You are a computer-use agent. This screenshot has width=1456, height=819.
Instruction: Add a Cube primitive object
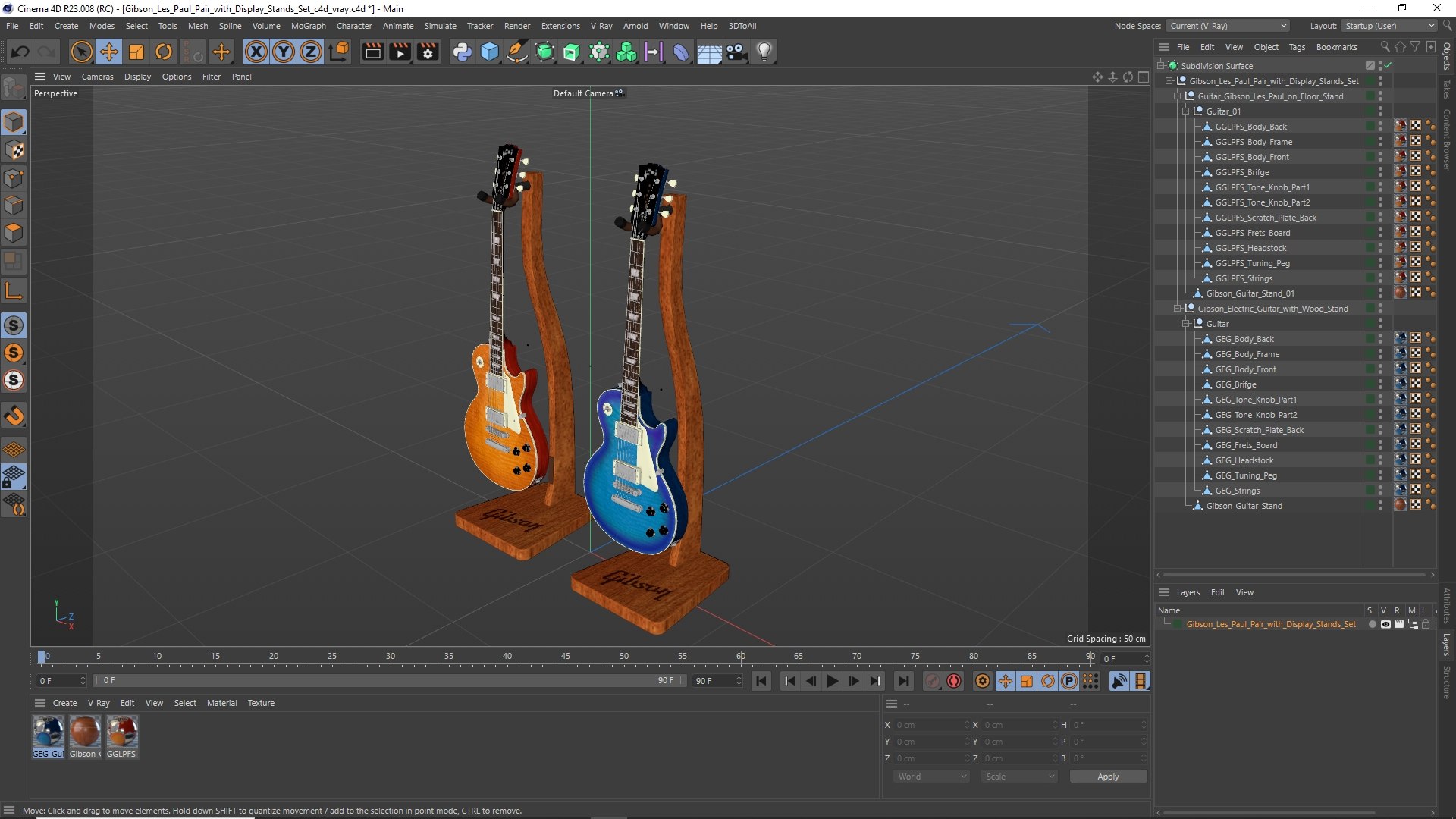(x=490, y=52)
